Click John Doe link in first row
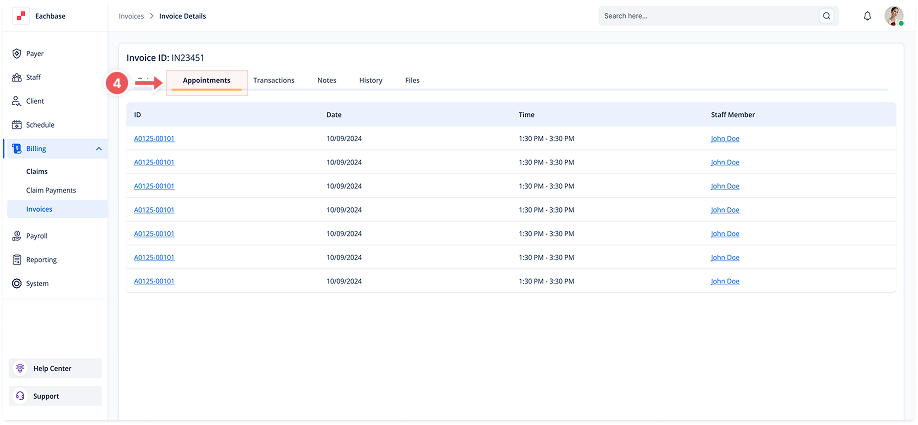918x425 pixels. (x=725, y=138)
